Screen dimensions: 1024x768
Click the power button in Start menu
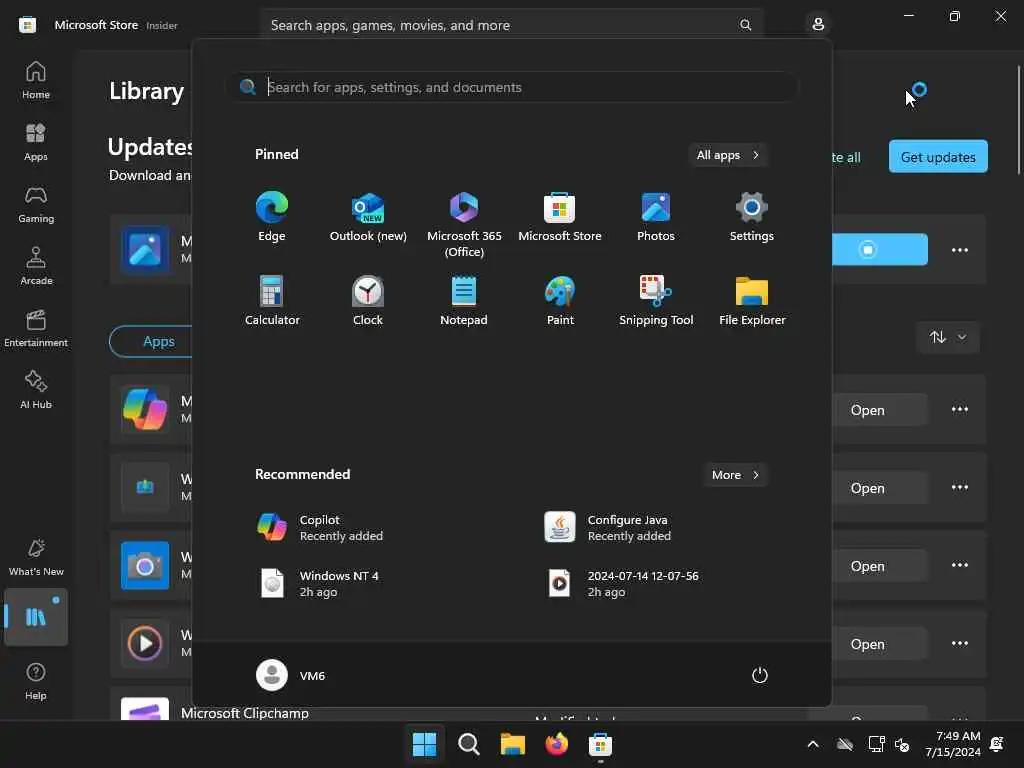(x=760, y=675)
